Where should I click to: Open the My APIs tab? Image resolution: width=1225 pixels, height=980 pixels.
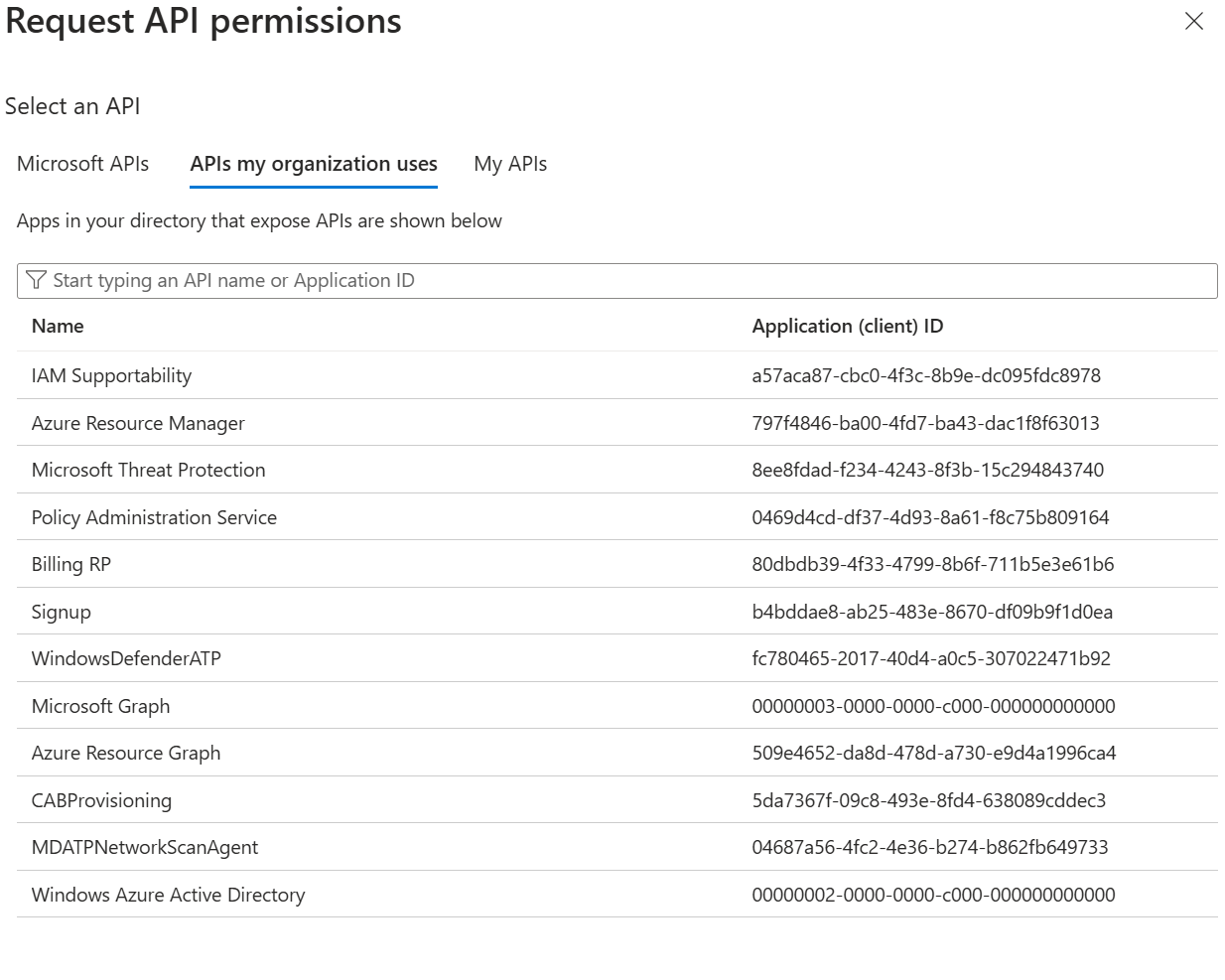[x=510, y=164]
